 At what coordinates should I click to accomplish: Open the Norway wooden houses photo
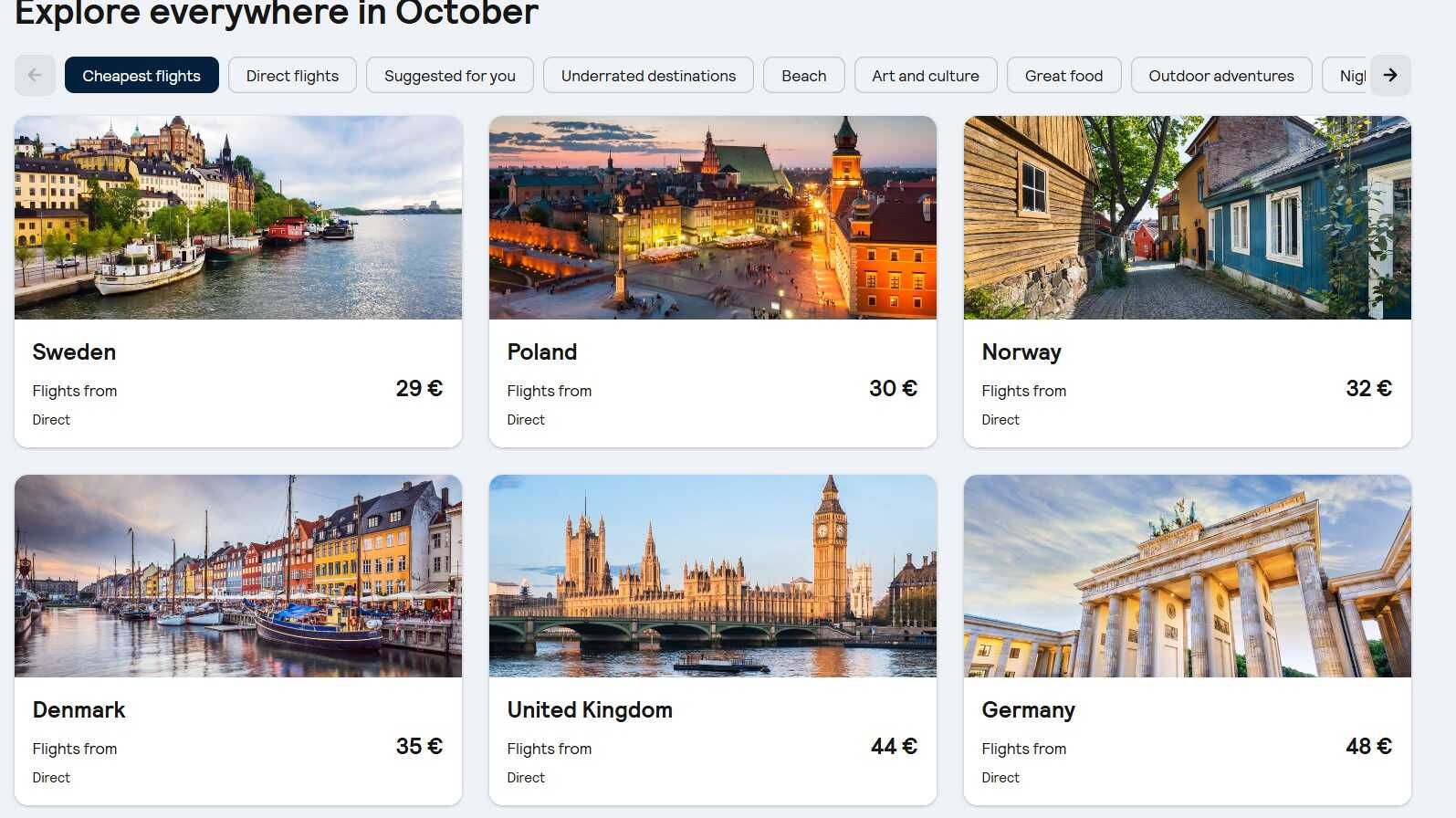[1188, 217]
